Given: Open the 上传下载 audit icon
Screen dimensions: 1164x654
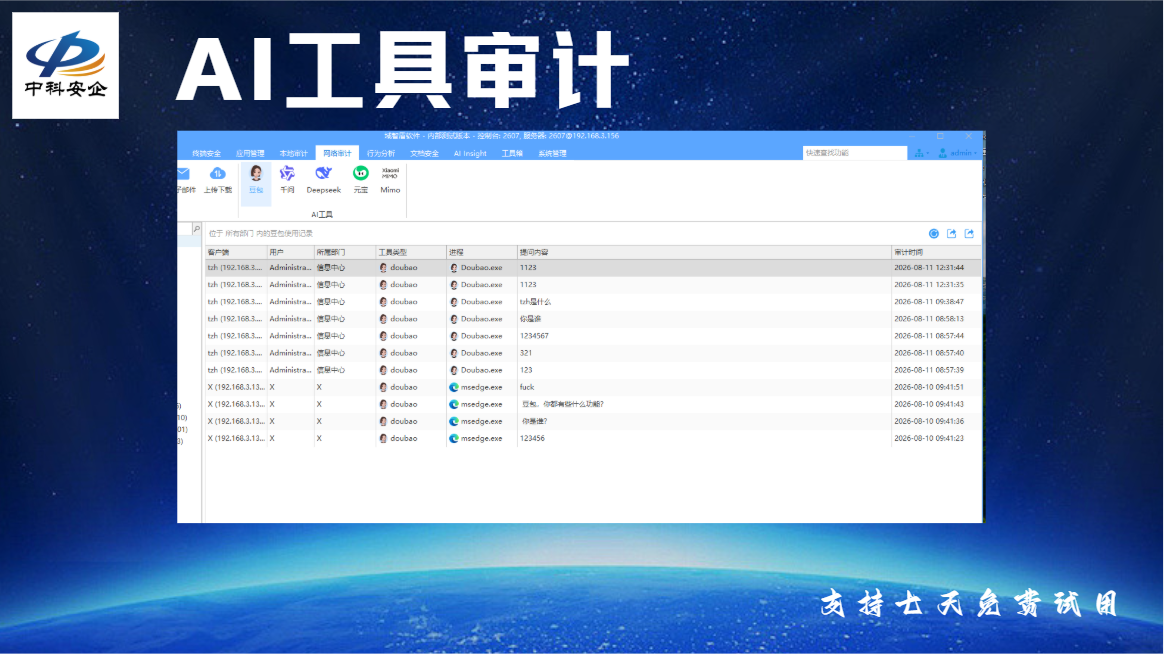Looking at the screenshot, I should click(218, 180).
